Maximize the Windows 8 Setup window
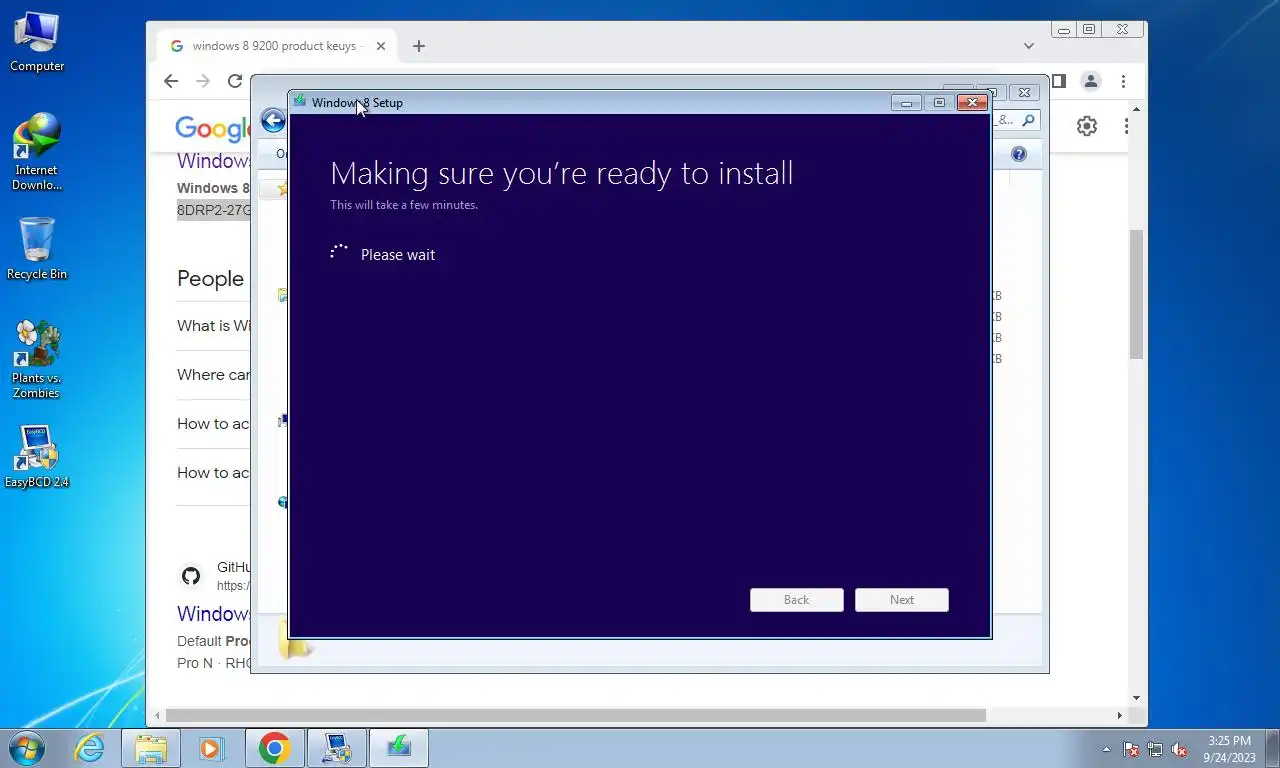1280x768 pixels. pos(939,102)
